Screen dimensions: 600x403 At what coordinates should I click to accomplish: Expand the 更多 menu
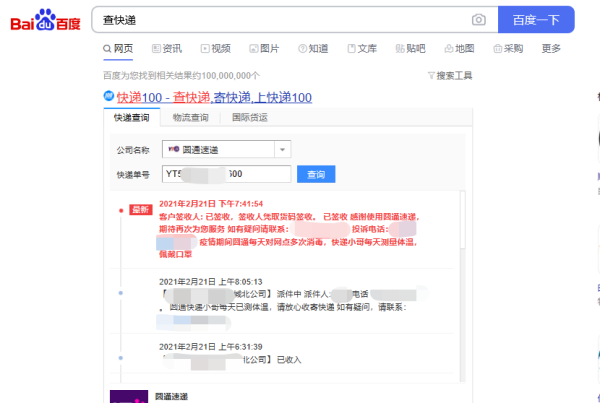coord(551,48)
